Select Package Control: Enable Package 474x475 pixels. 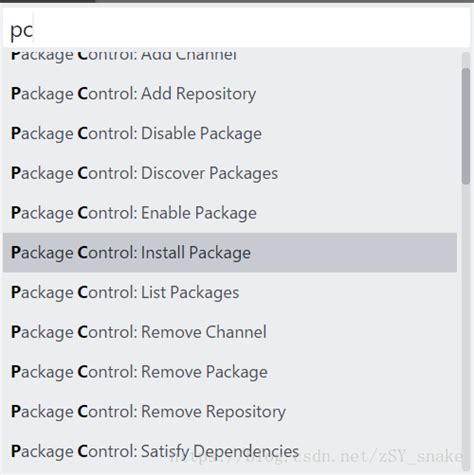point(230,213)
